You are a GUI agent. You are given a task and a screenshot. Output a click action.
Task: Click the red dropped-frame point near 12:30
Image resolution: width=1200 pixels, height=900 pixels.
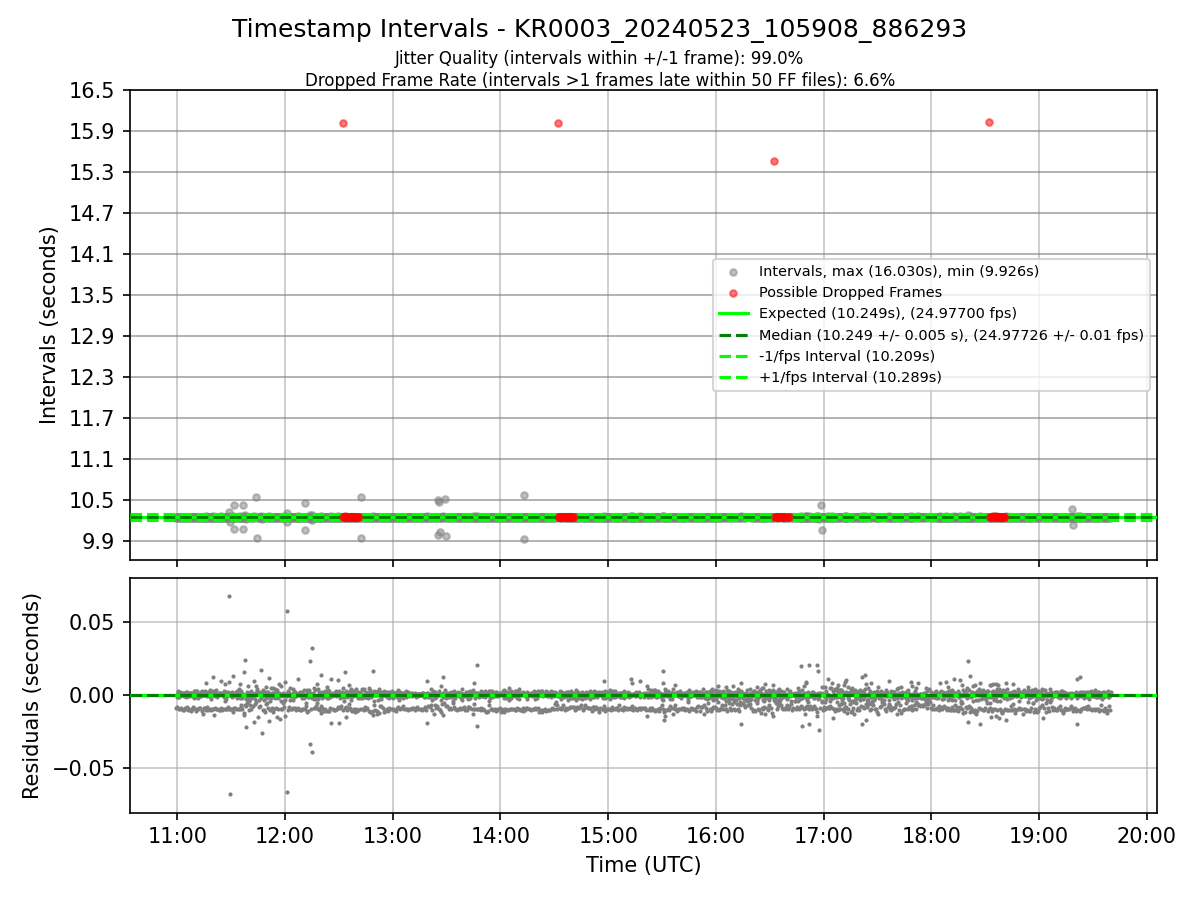click(343, 123)
